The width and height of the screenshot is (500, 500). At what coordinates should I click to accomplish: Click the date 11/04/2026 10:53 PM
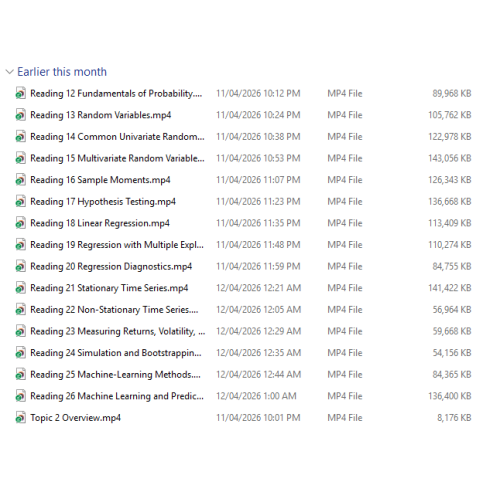pyautogui.click(x=258, y=158)
